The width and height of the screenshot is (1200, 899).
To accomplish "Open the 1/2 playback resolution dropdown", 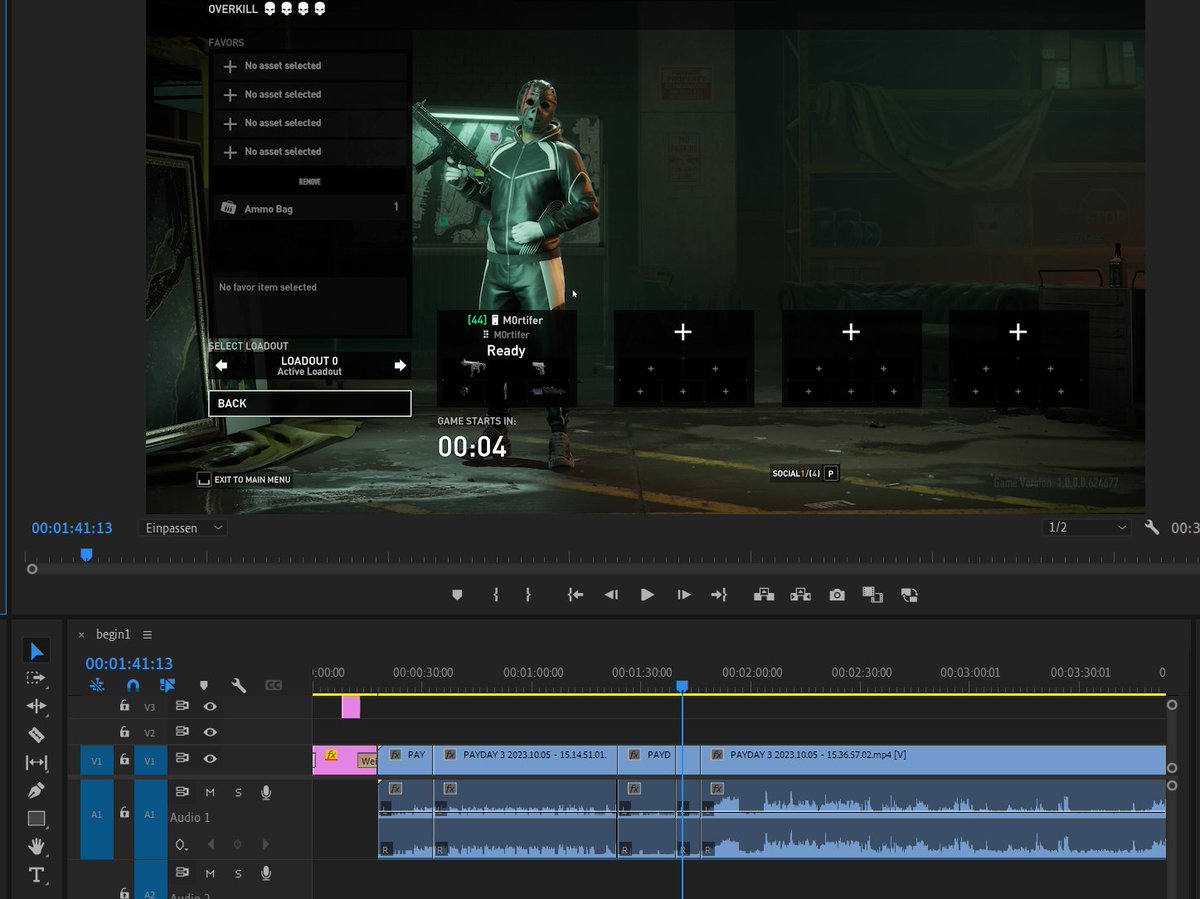I will click(x=1086, y=527).
